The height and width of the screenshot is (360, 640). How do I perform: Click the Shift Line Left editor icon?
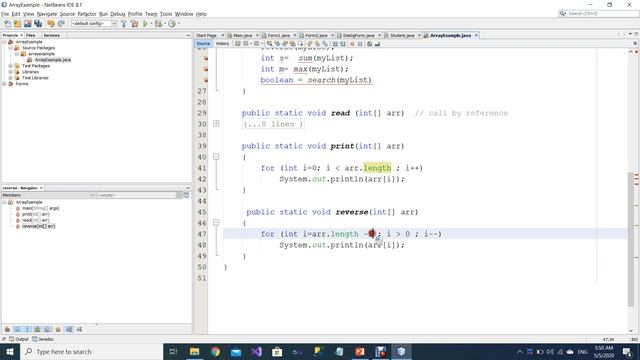(335, 44)
